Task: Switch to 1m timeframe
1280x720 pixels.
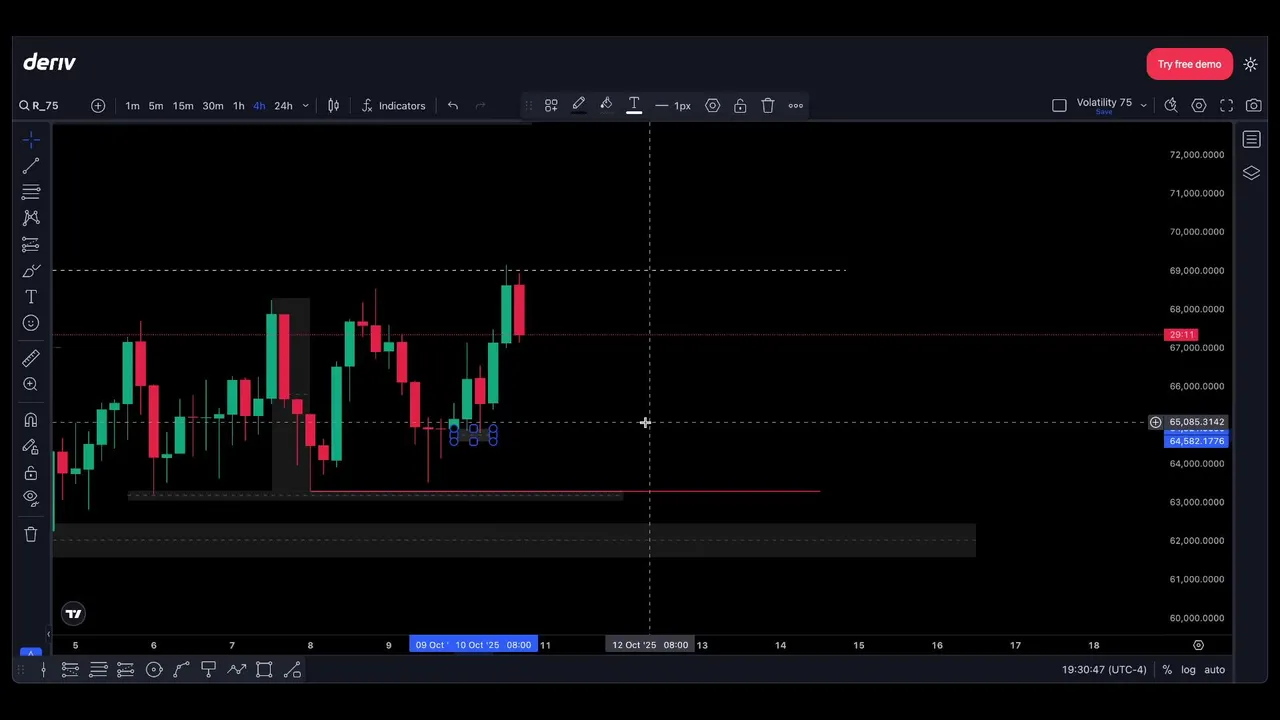Action: tap(132, 106)
